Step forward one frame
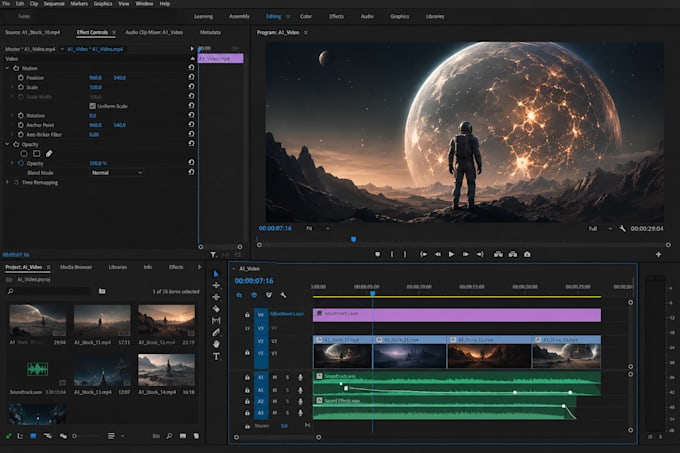 [466, 254]
